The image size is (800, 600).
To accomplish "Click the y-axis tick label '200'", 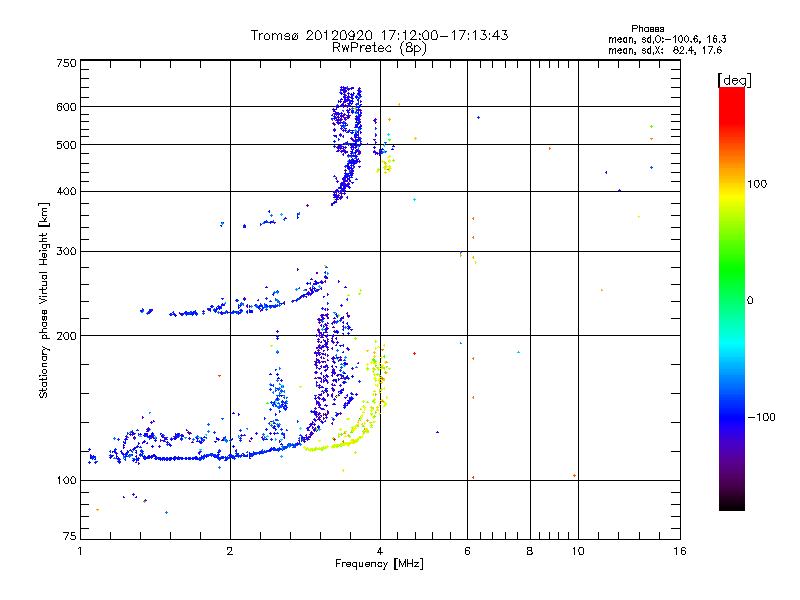I will tap(66, 336).
